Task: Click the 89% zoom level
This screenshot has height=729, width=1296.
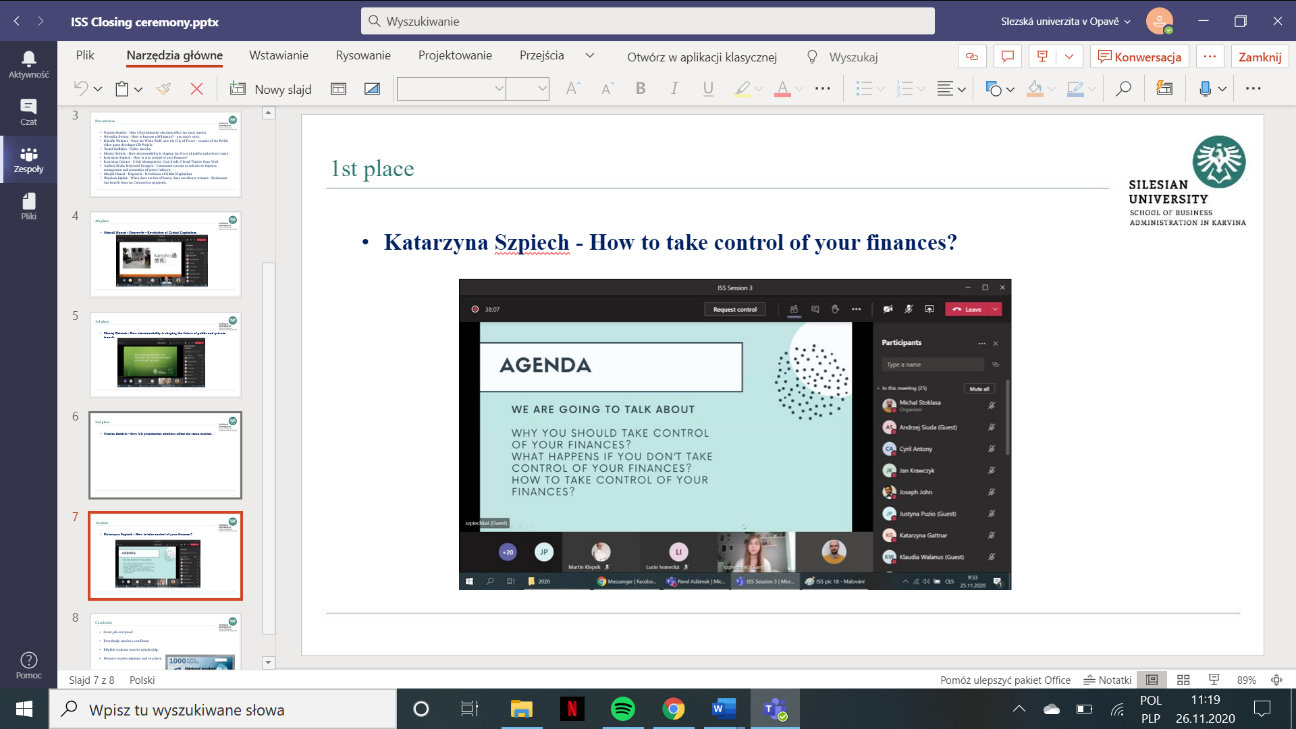Action: pos(1246,680)
